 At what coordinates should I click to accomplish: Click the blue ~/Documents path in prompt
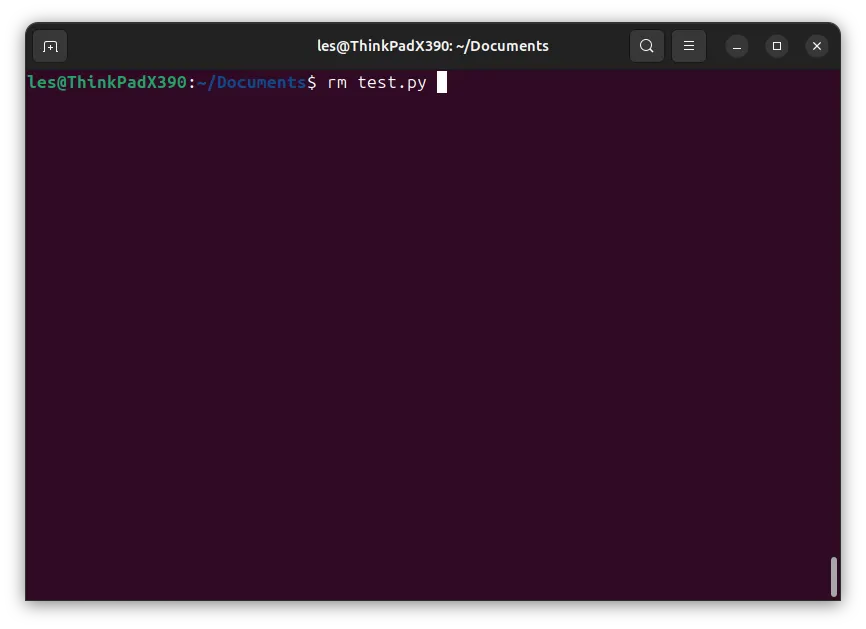click(251, 82)
